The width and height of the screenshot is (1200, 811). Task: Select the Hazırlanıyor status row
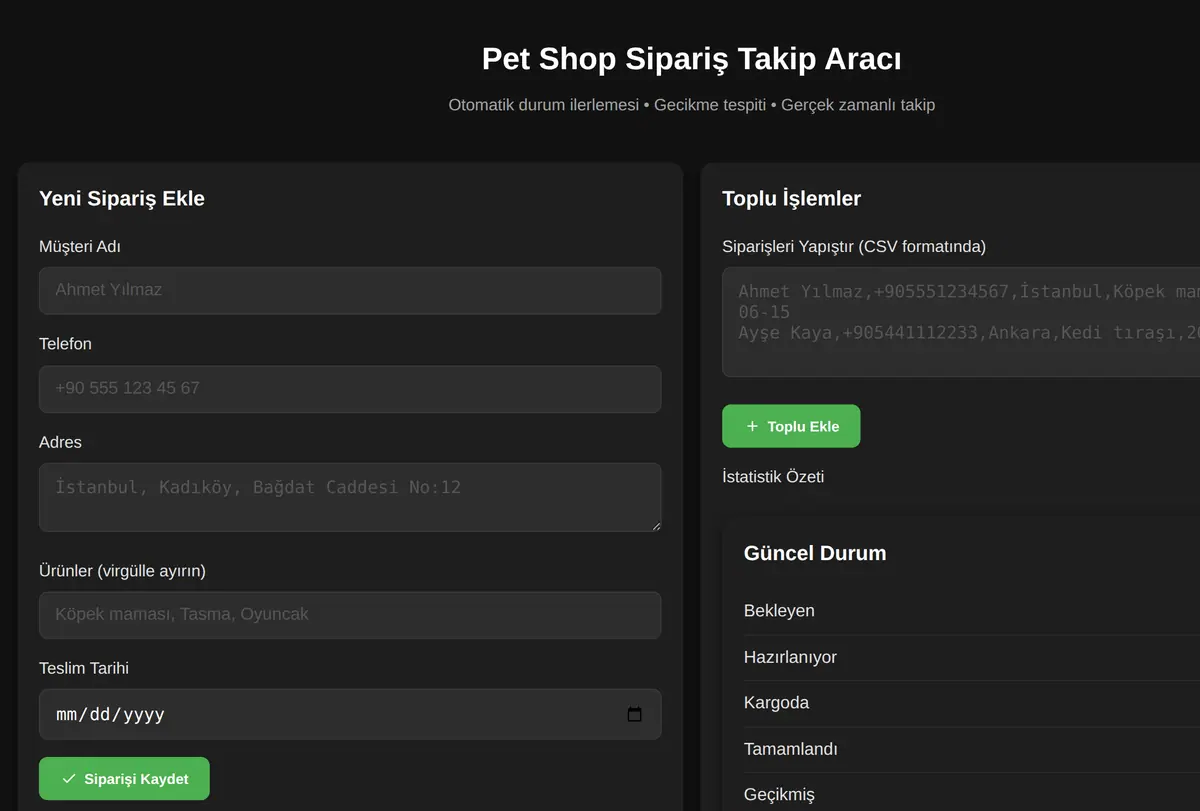972,657
